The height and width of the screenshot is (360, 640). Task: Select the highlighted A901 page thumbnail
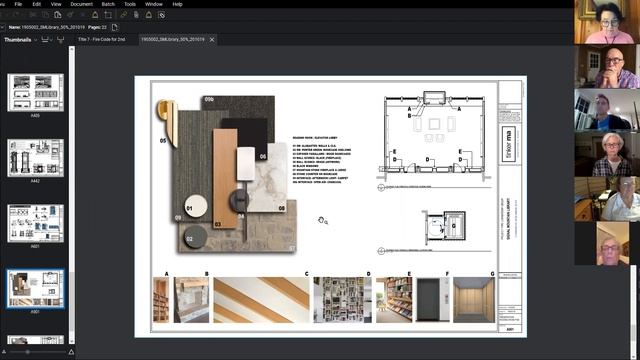point(36,289)
